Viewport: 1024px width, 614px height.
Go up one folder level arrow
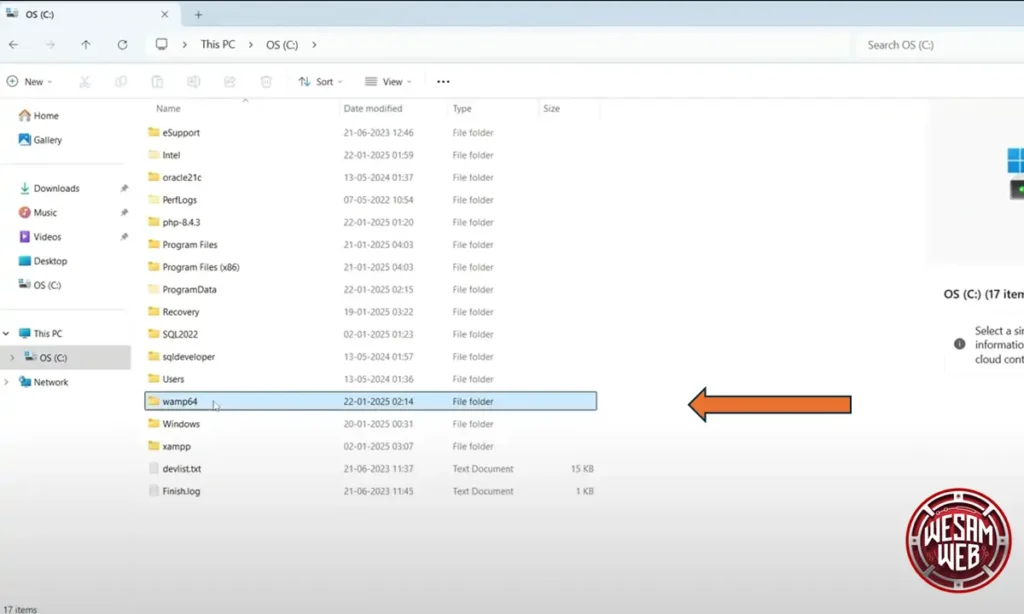86,44
